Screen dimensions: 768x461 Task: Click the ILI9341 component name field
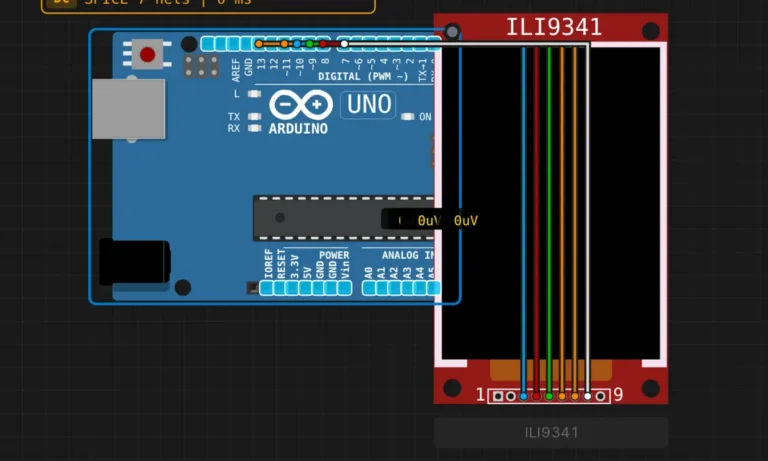(551, 433)
